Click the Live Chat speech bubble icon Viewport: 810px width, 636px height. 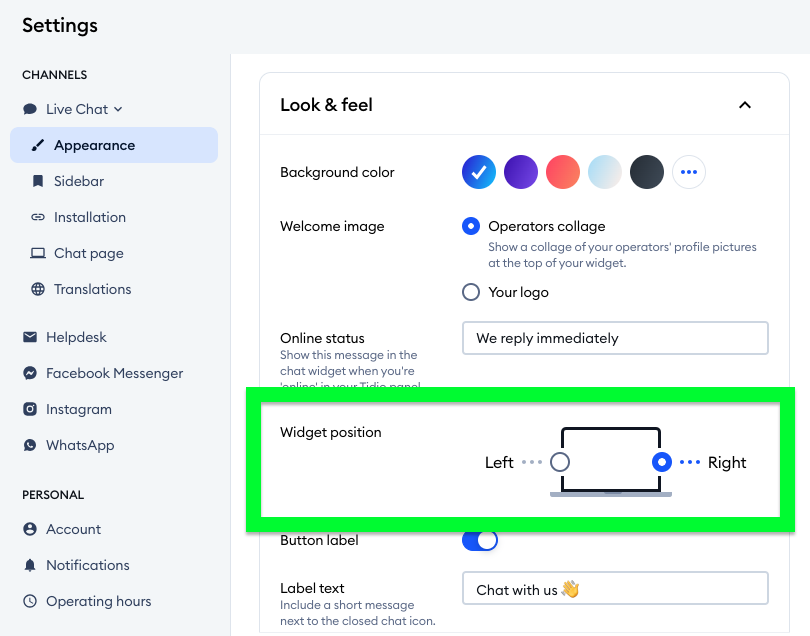point(30,109)
